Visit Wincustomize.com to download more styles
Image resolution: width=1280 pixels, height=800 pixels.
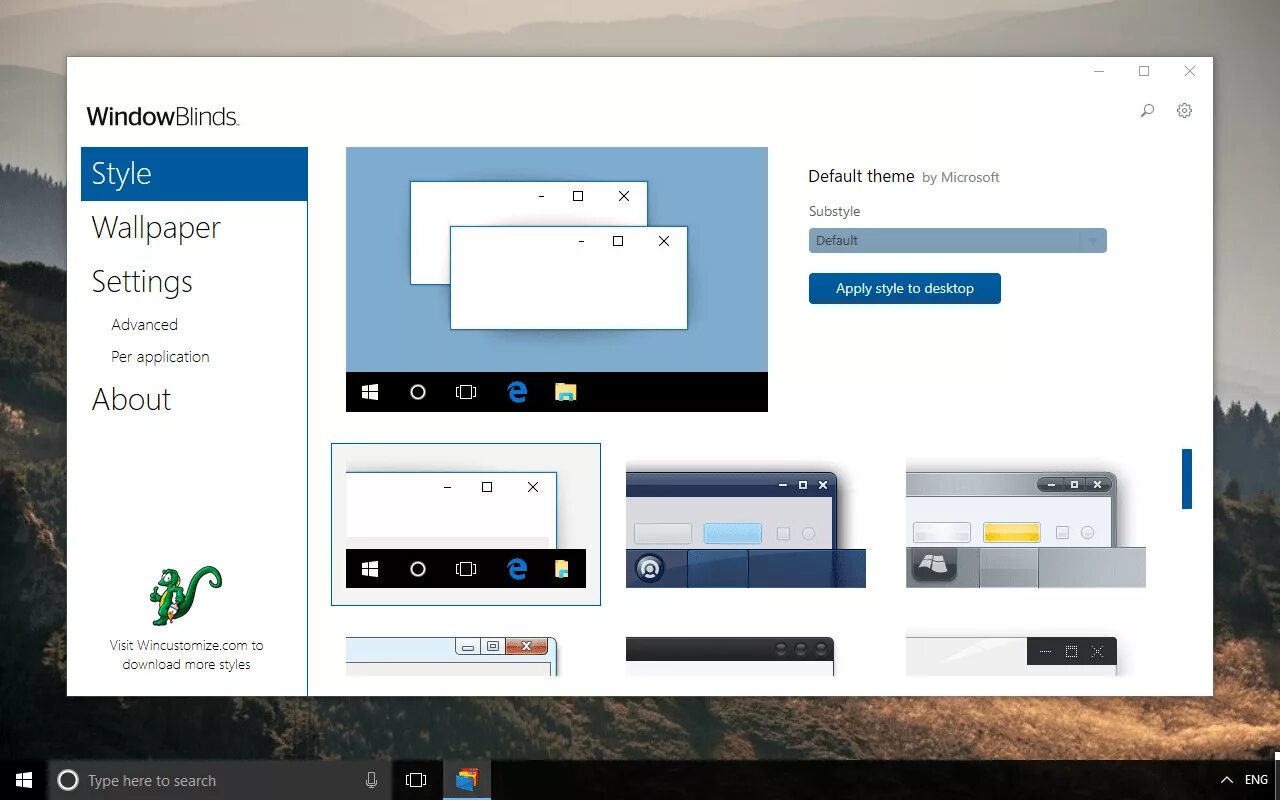(186, 655)
